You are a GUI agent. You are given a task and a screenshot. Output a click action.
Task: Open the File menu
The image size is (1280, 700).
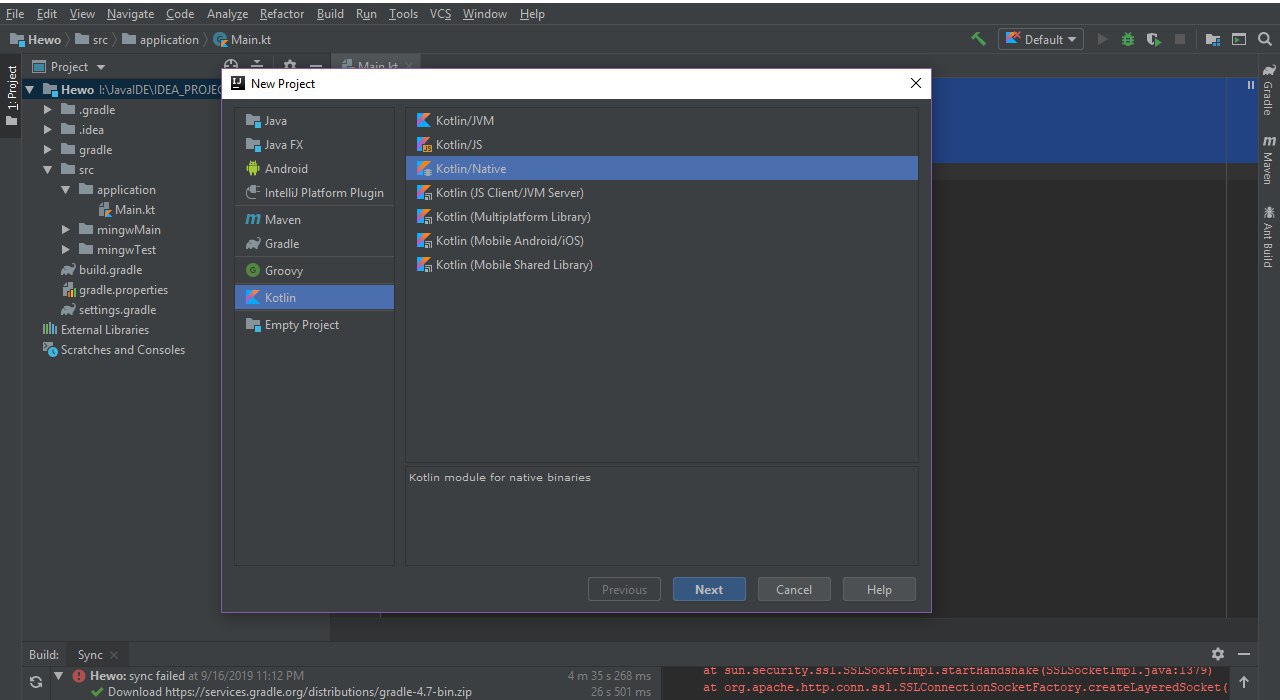tap(14, 14)
